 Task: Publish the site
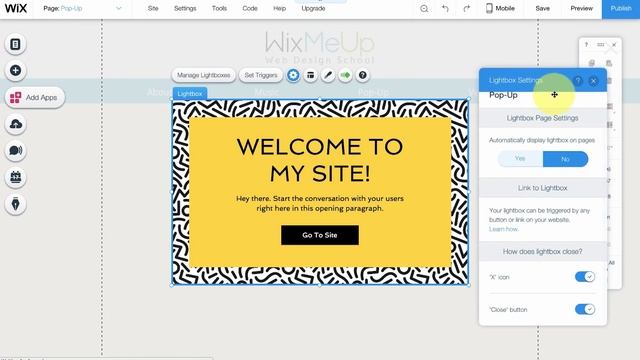pyautogui.click(x=621, y=9)
